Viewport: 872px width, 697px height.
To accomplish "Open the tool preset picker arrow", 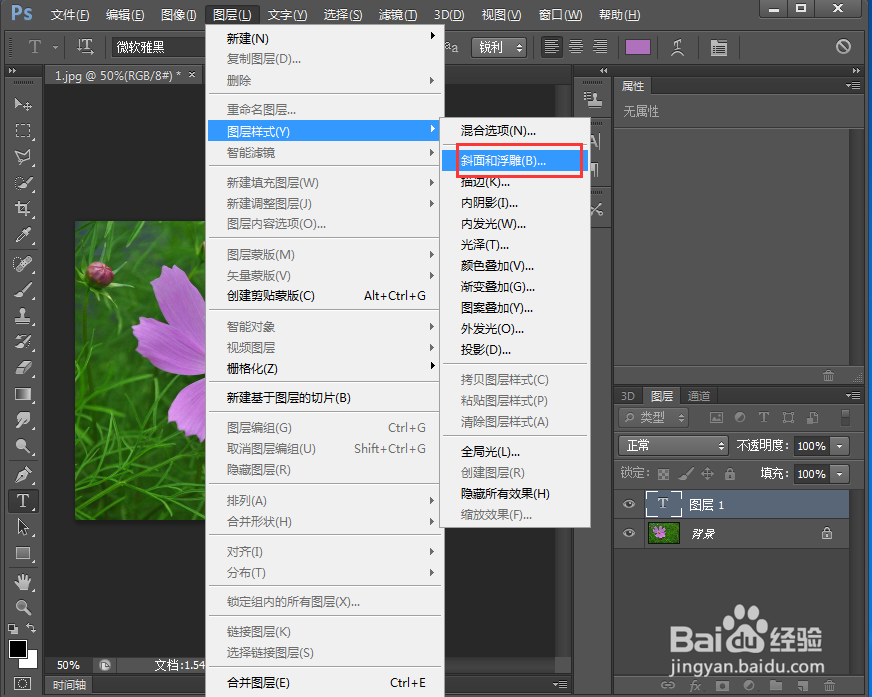I will tap(55, 48).
